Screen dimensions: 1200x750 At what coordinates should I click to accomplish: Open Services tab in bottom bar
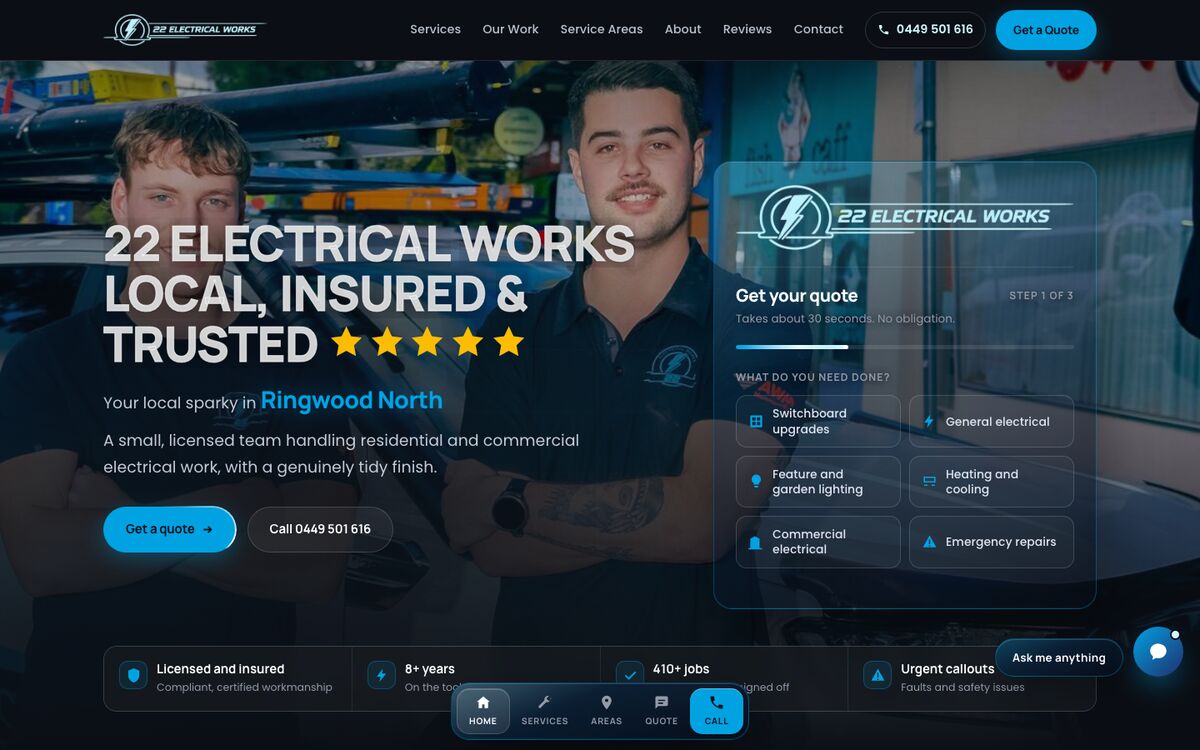[544, 711]
